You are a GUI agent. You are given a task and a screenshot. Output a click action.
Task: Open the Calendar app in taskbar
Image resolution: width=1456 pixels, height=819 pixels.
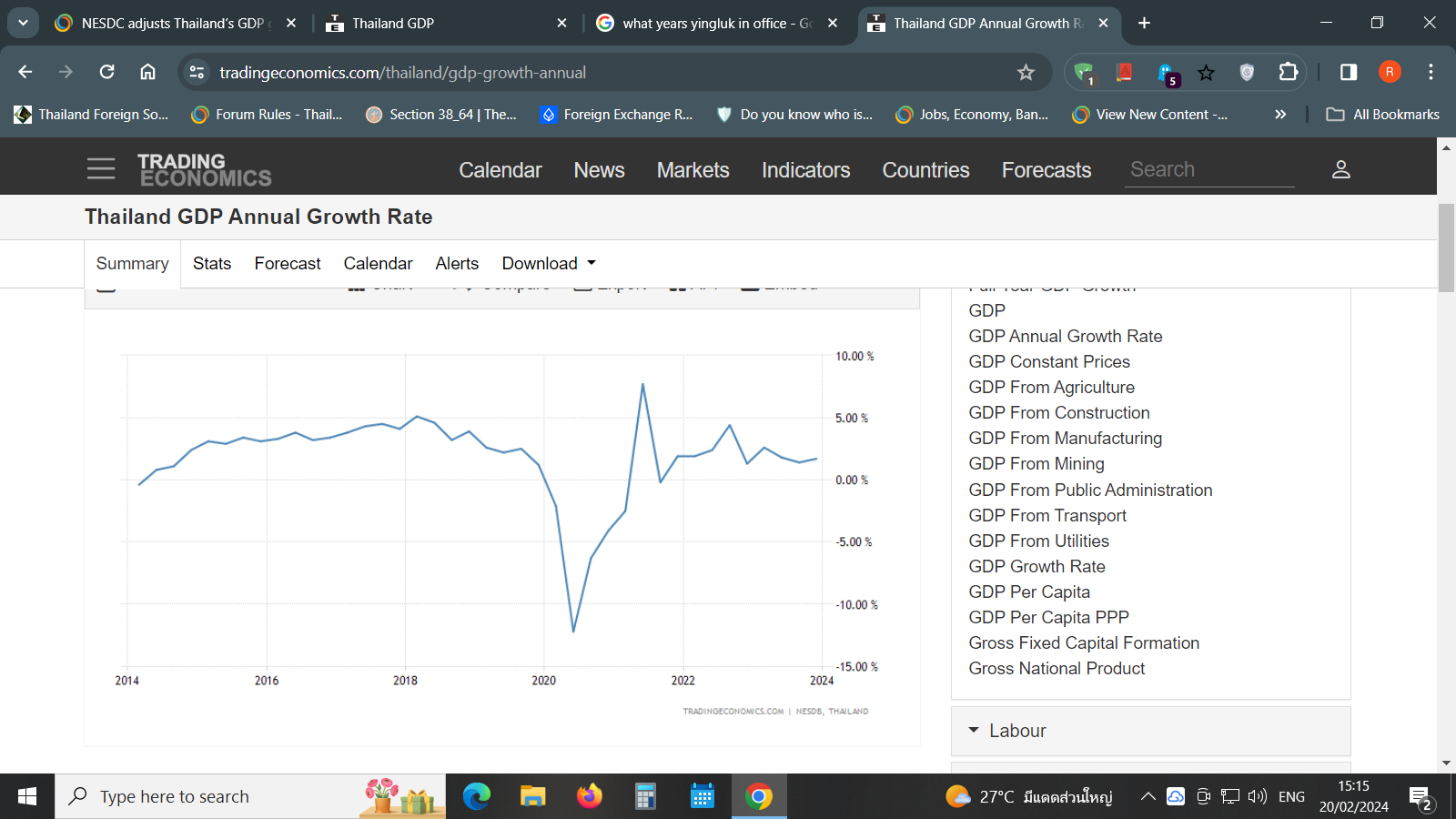(702, 797)
